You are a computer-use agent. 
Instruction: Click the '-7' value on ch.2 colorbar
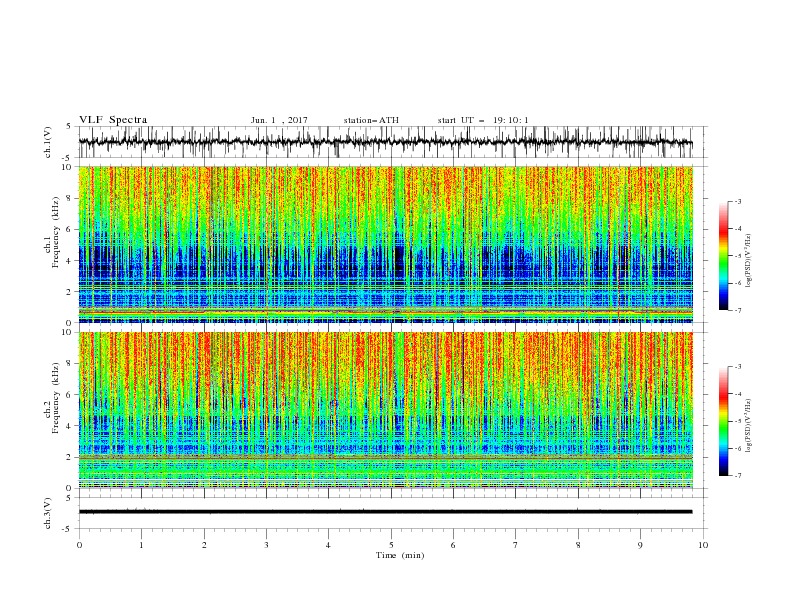click(x=737, y=476)
